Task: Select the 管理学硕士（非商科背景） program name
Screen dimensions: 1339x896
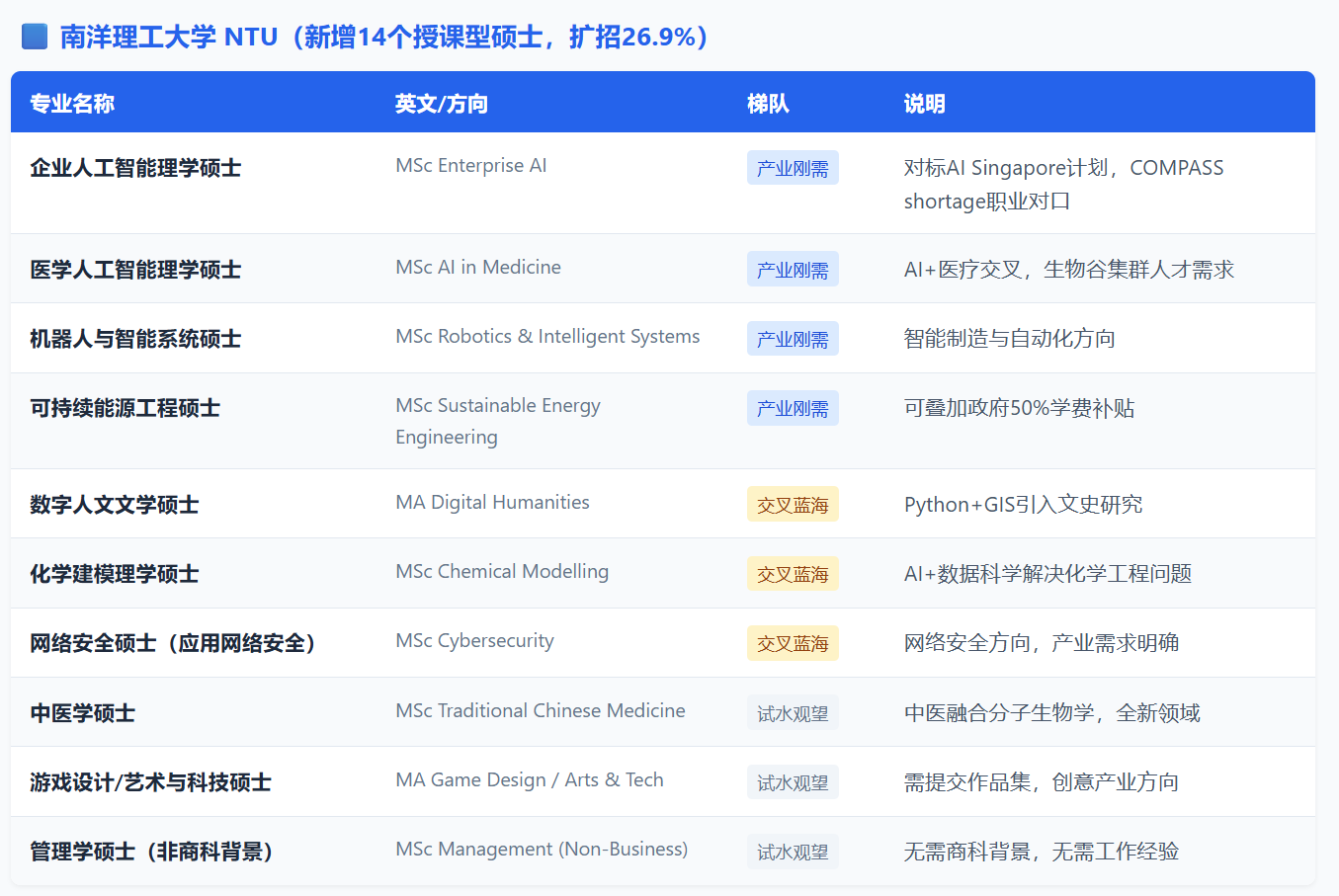Action: [x=151, y=852]
